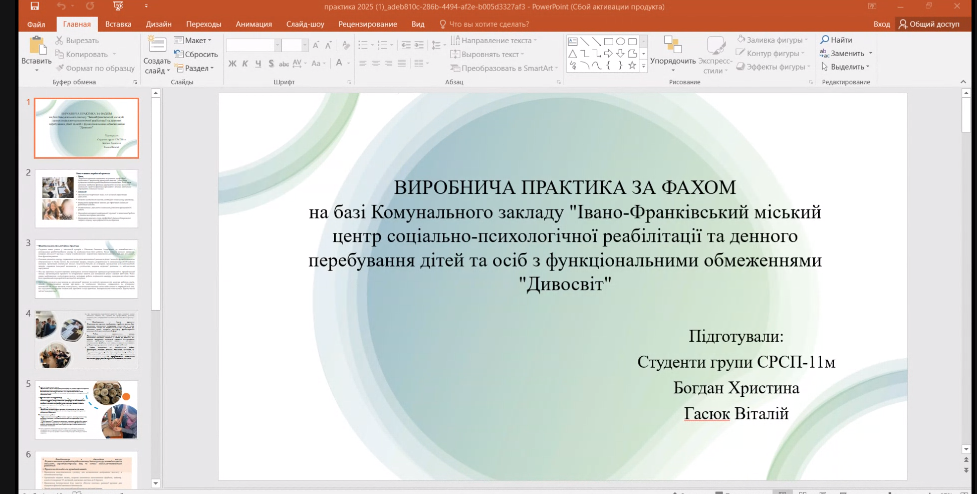Toggle text shadow S formatting
Viewport: 977px width, 494px height.
tap(271, 64)
